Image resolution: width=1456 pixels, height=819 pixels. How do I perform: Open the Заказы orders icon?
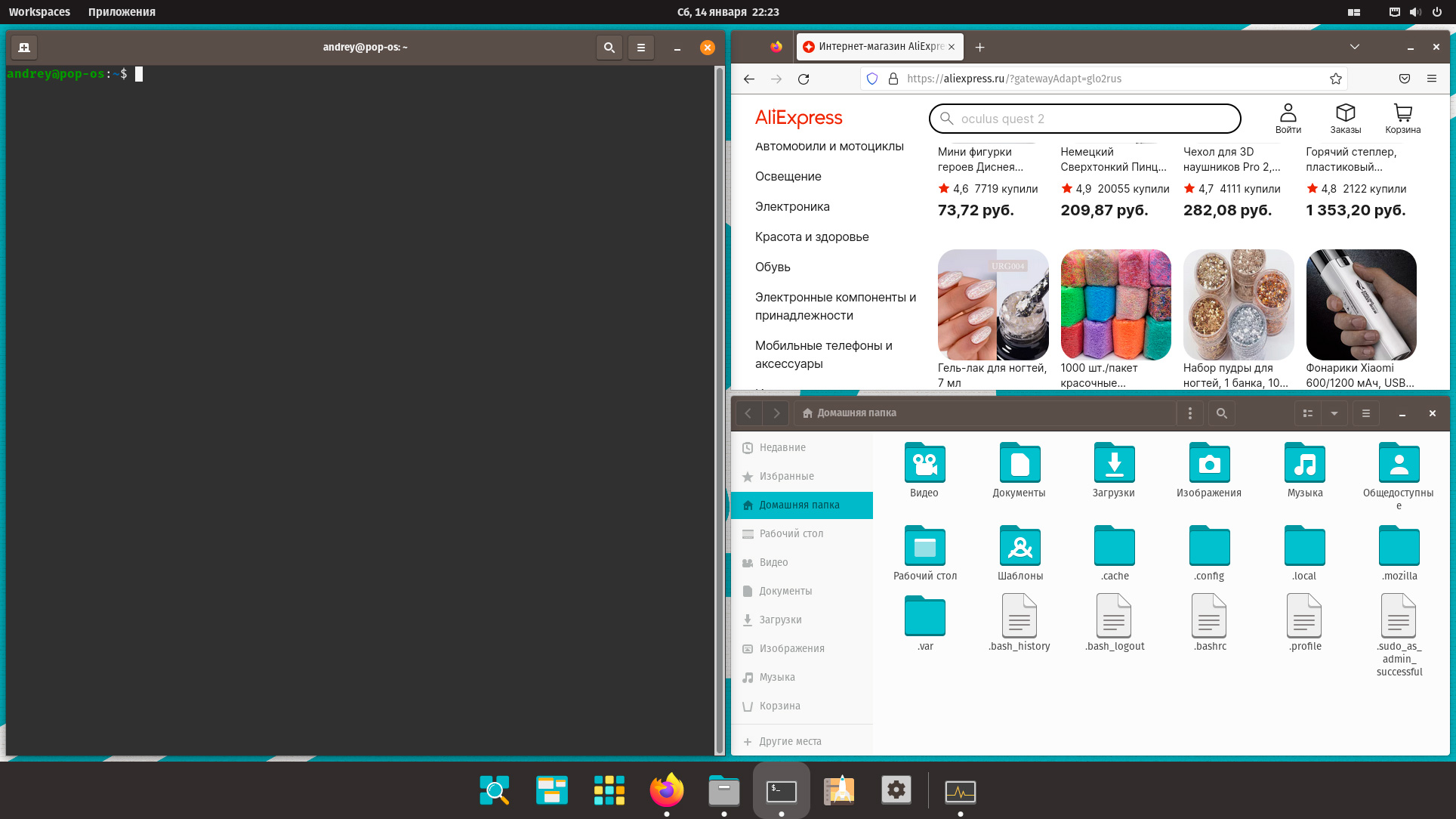[x=1345, y=119]
